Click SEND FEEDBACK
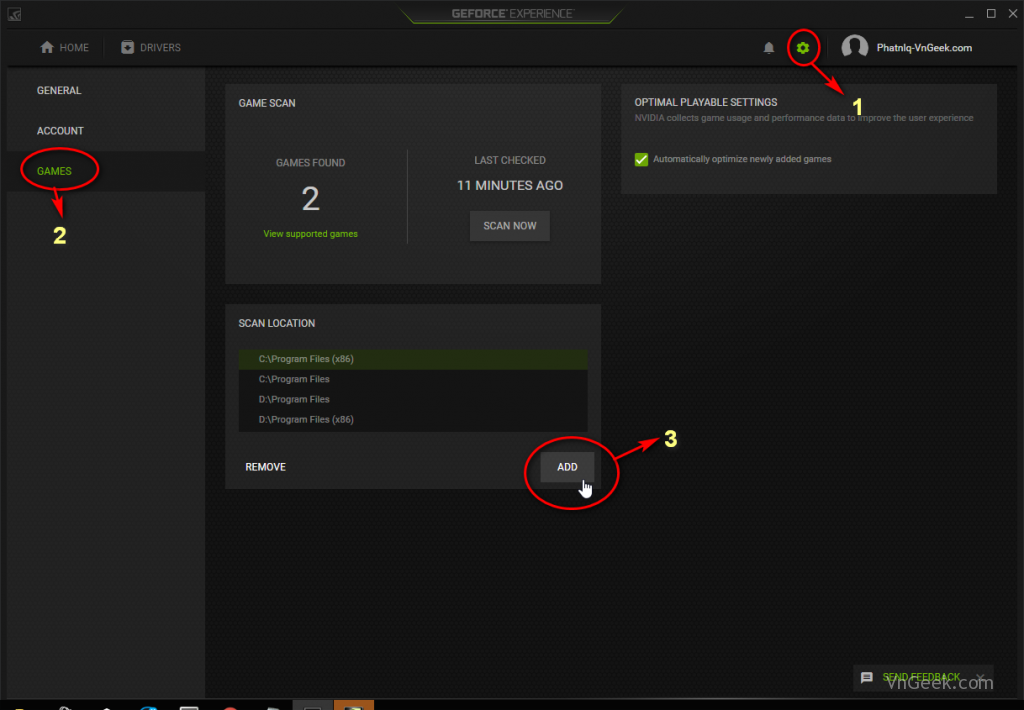 921,677
